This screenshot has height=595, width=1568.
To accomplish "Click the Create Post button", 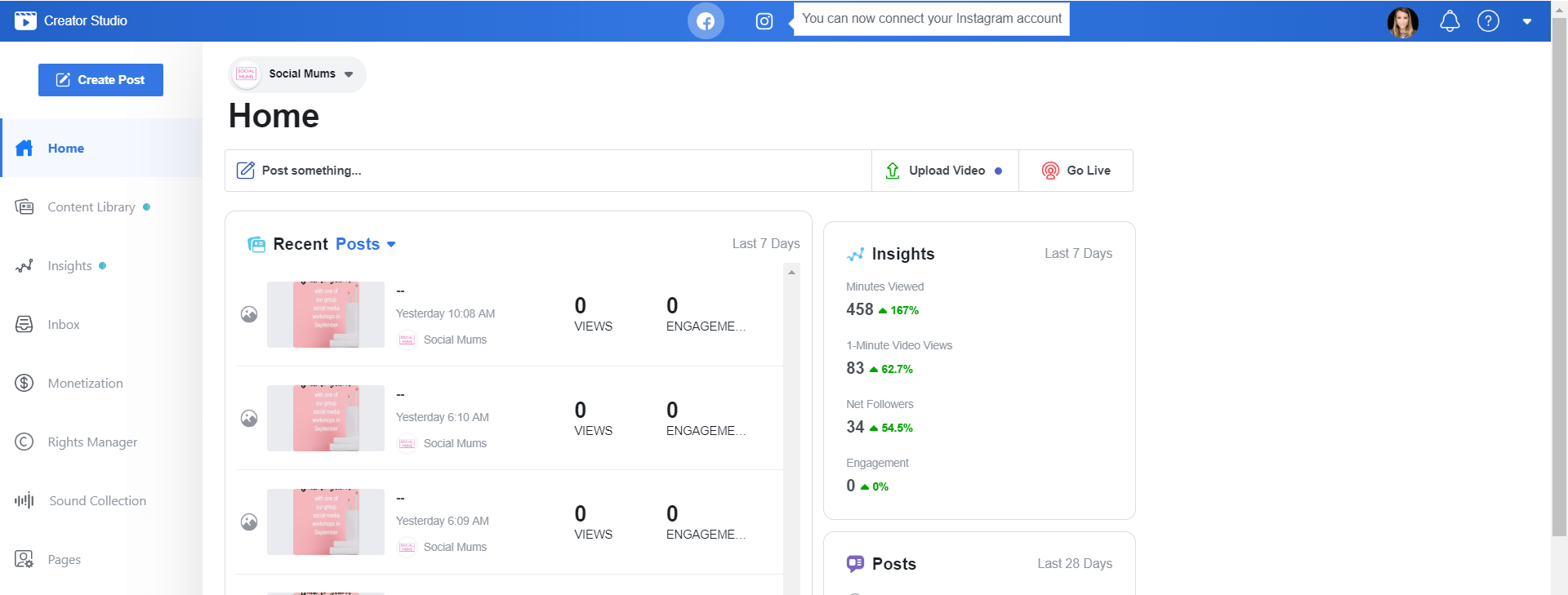I will pos(100,80).
